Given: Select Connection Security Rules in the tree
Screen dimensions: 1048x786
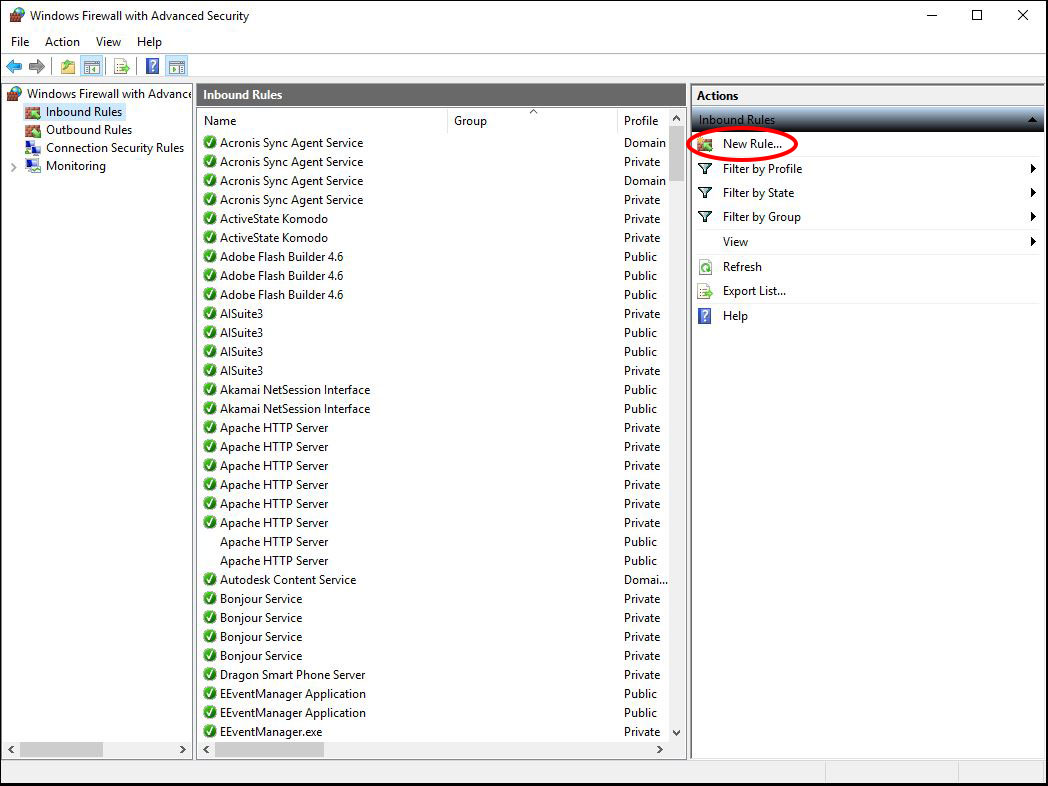Looking at the screenshot, I should coord(114,148).
